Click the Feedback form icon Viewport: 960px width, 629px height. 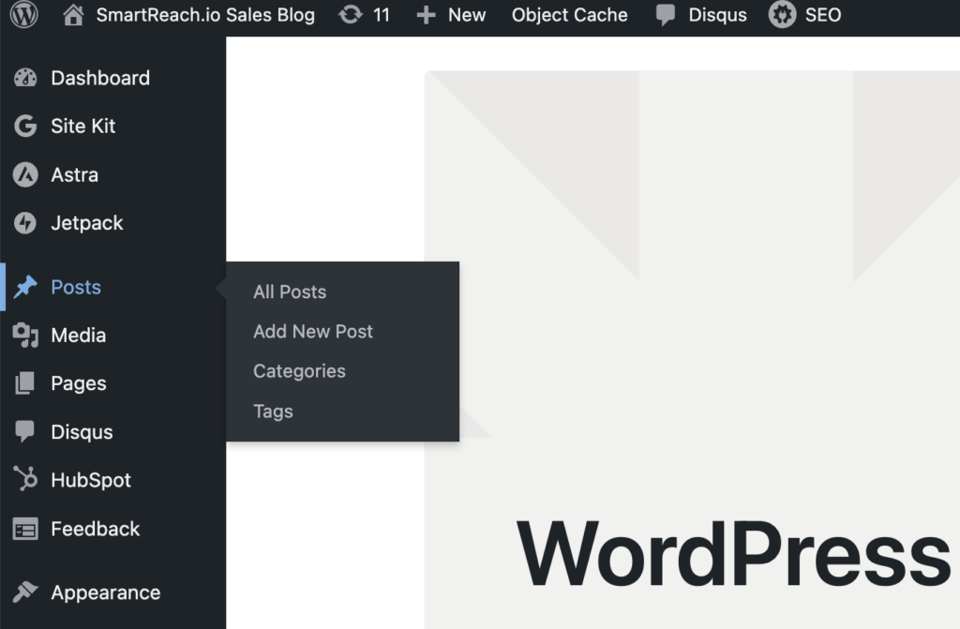(x=25, y=529)
